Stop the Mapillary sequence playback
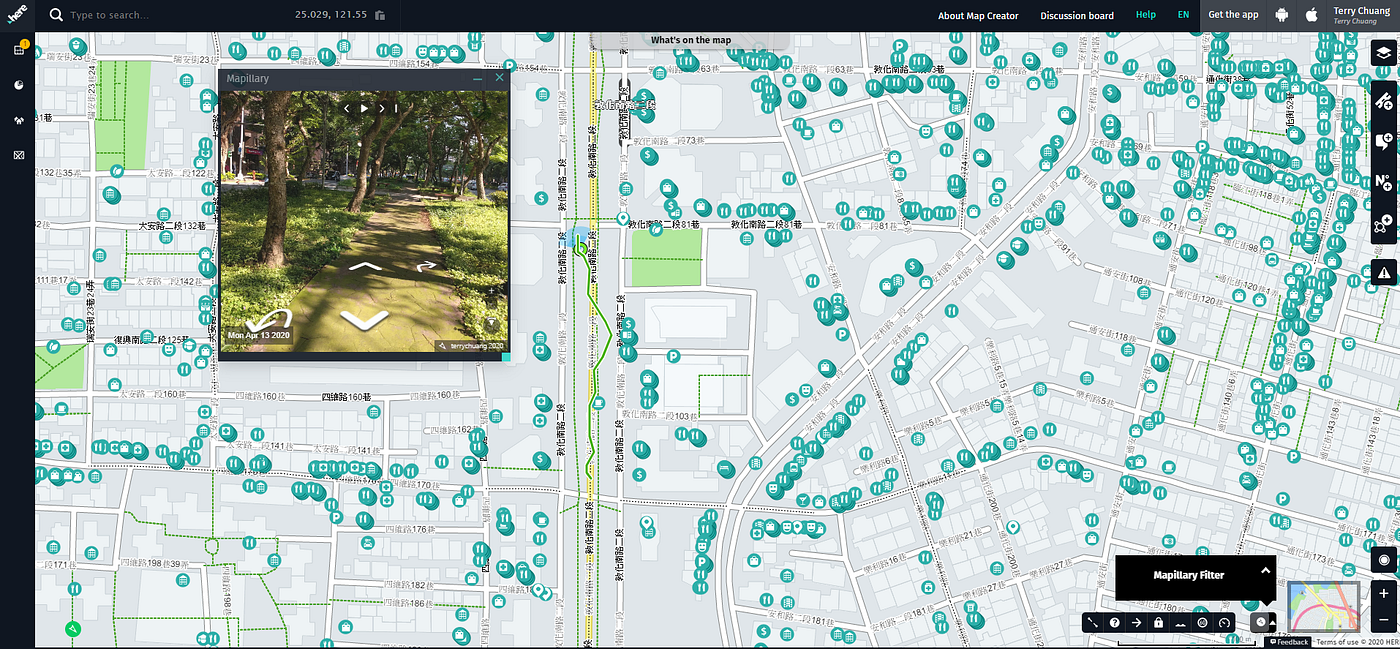The width and height of the screenshot is (1400, 649). (396, 108)
